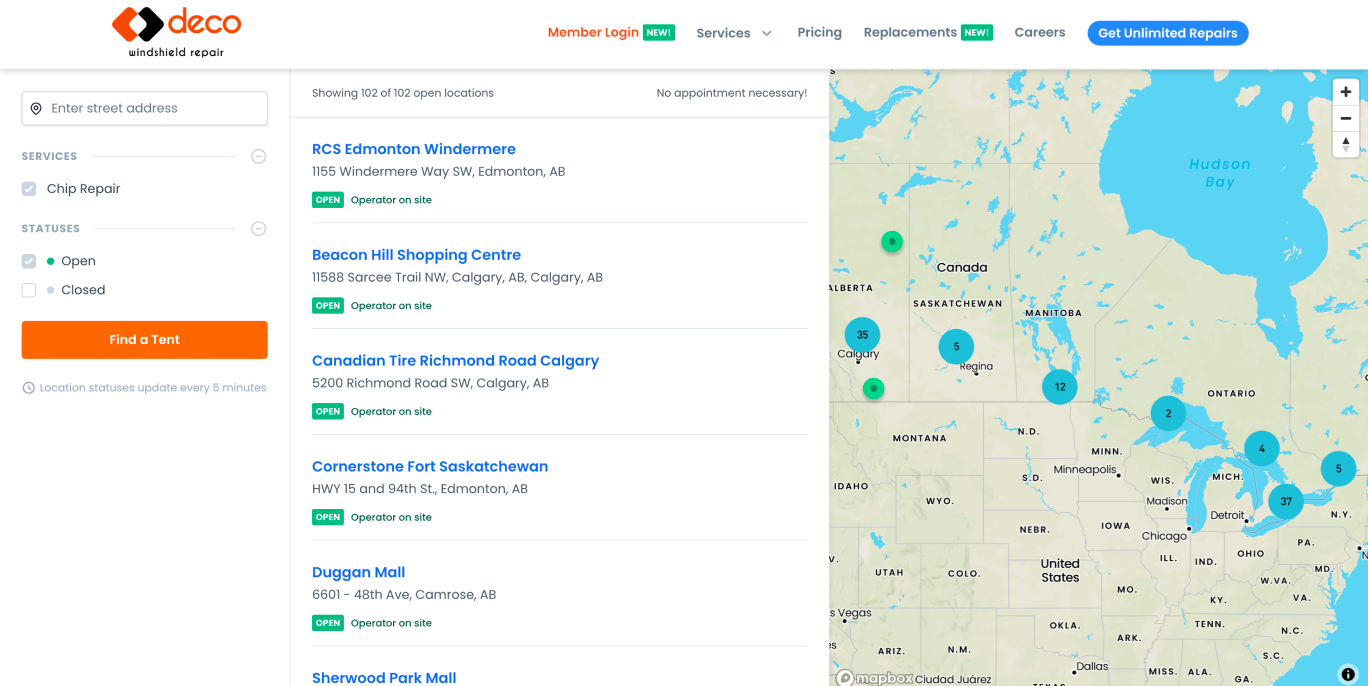Click the Deco windshield repair logo
The image size is (1368, 686).
[x=176, y=30]
